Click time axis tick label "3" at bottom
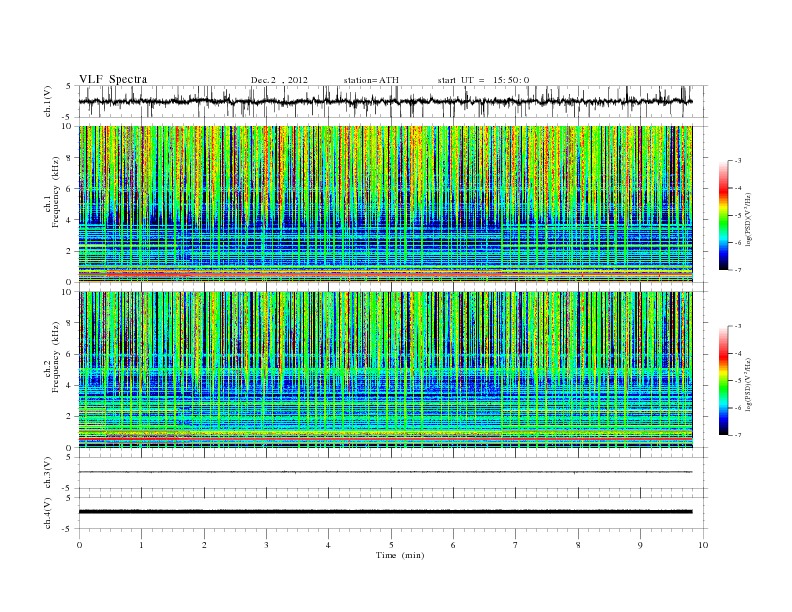The image size is (792, 612). pyautogui.click(x=266, y=545)
